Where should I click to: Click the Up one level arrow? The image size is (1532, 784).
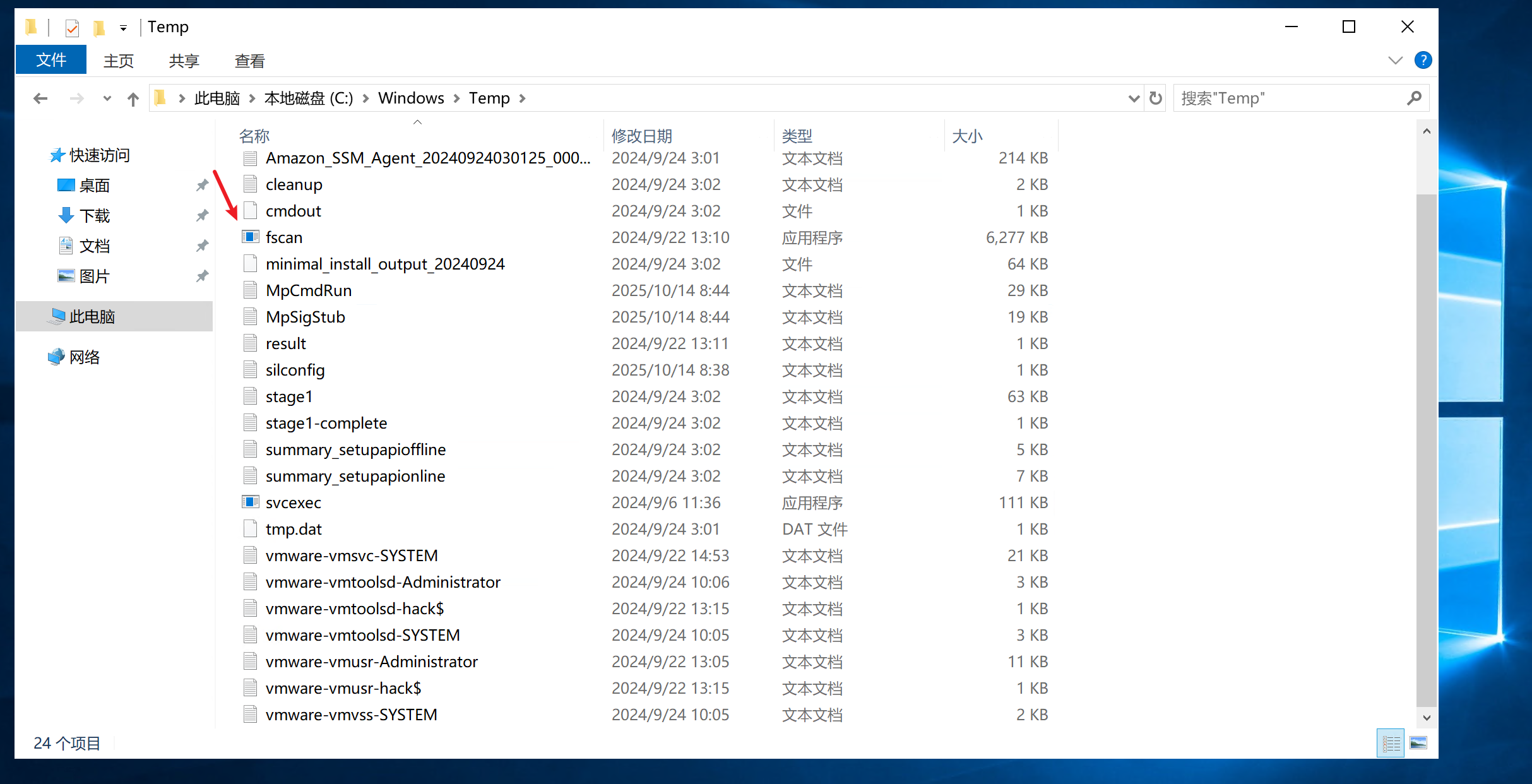133,98
